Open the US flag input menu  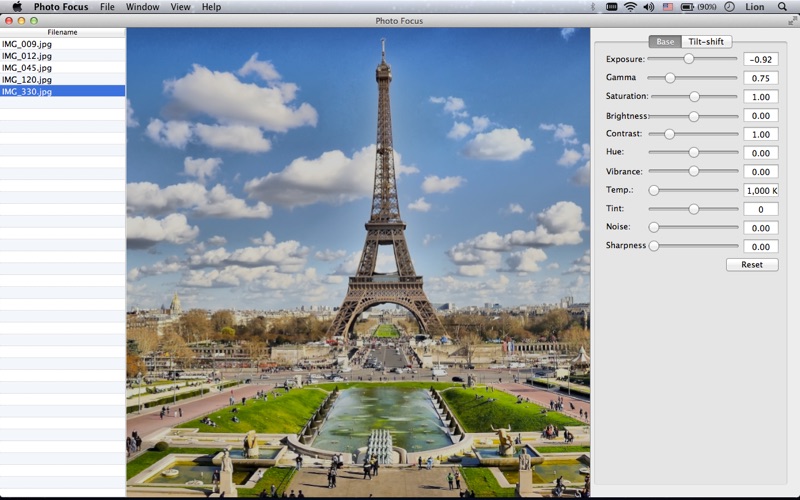tap(667, 7)
